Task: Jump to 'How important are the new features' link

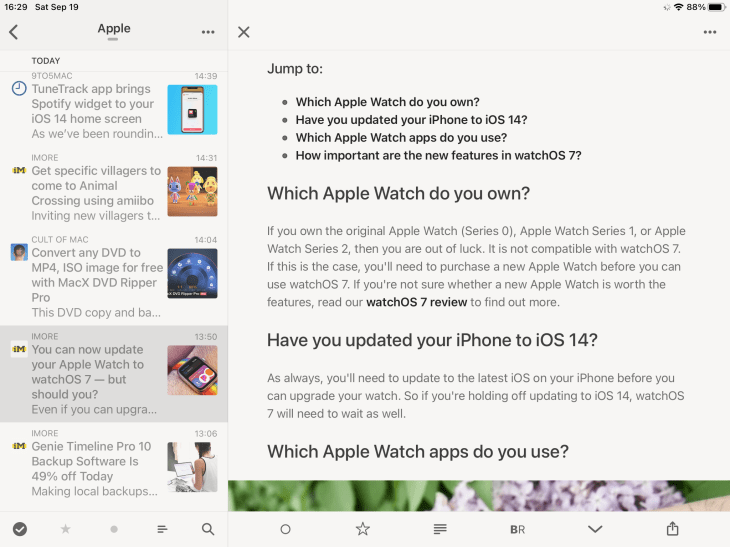Action: (x=439, y=155)
